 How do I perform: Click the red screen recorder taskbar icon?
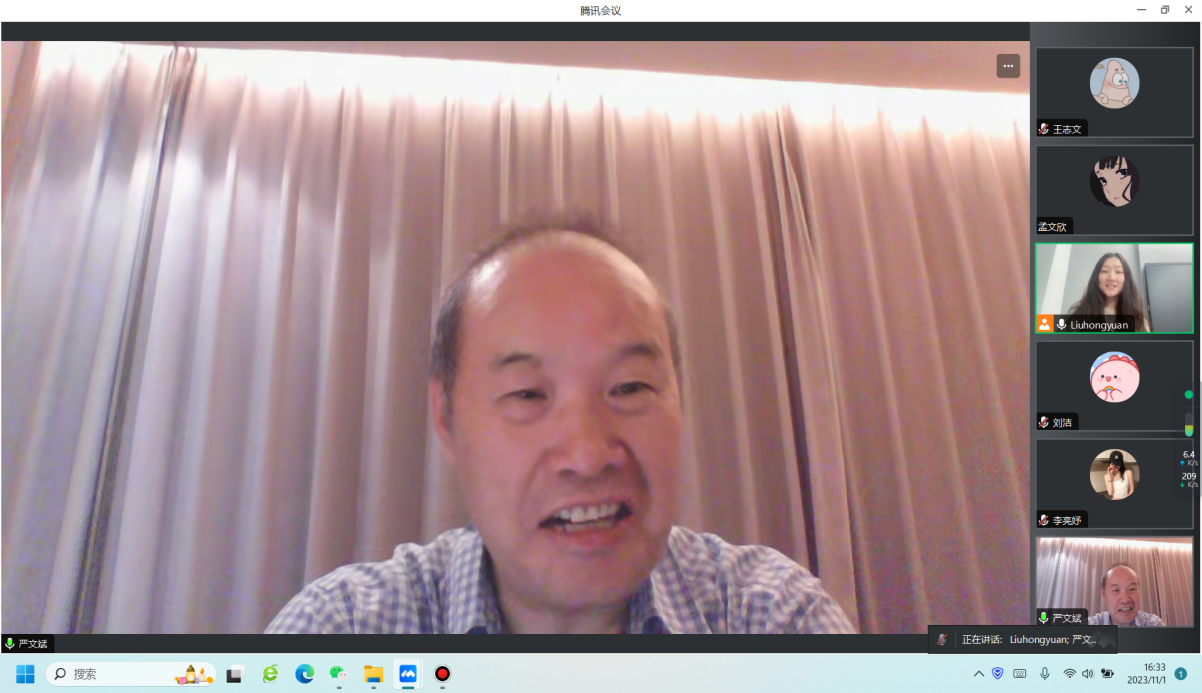point(442,674)
